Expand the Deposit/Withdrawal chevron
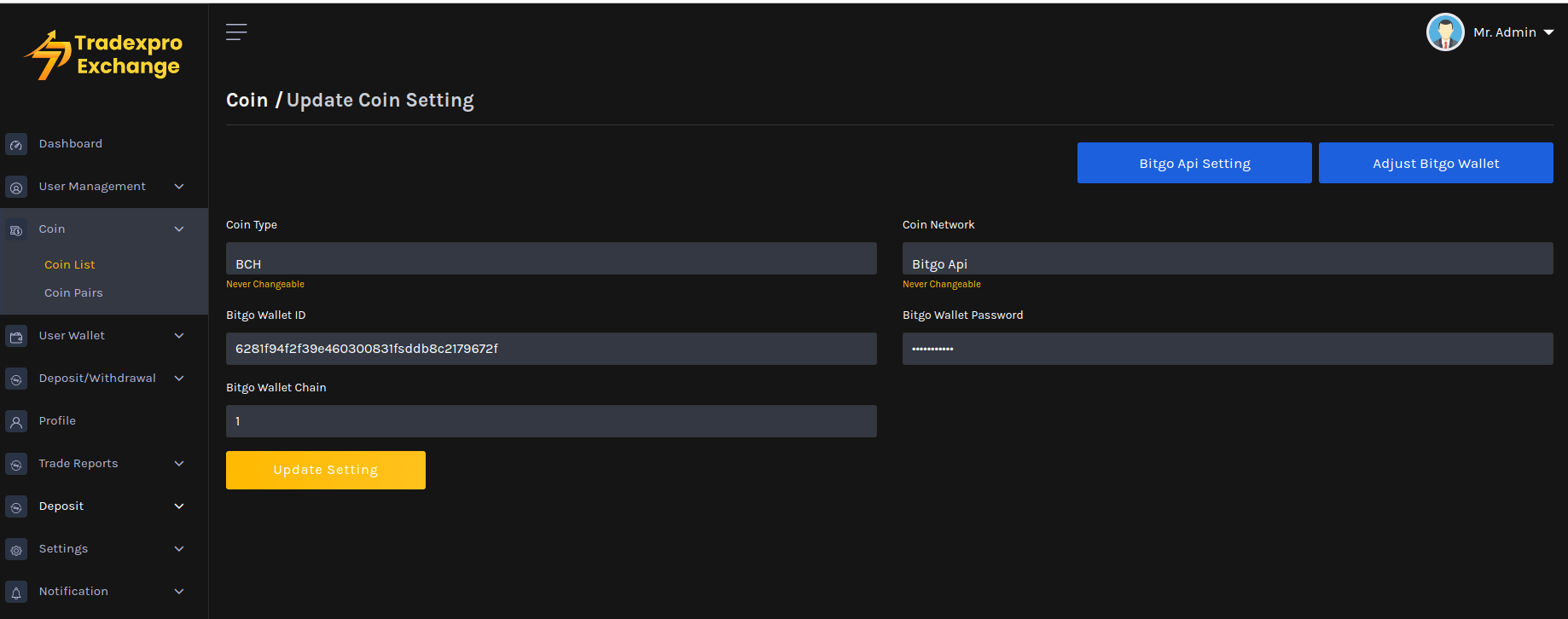Screen dimensions: 1568x619 point(179,379)
